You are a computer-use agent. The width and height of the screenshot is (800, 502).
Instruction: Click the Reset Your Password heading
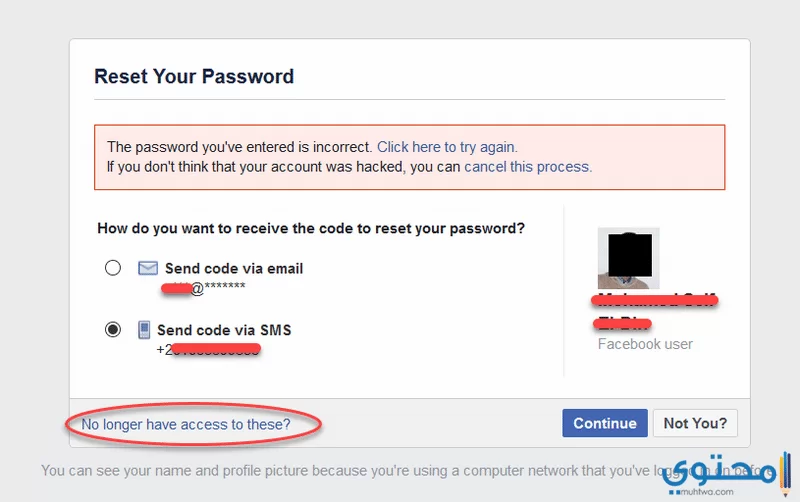click(194, 77)
